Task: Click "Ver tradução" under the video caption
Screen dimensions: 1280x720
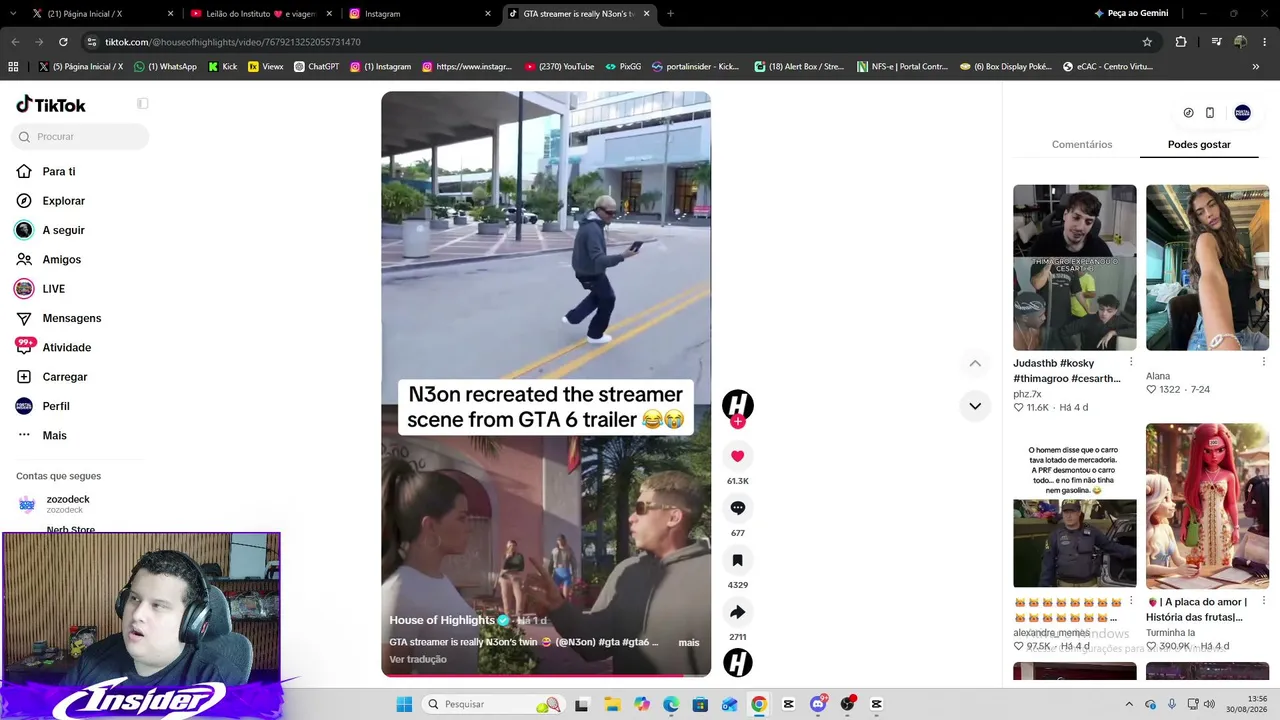Action: click(x=418, y=659)
